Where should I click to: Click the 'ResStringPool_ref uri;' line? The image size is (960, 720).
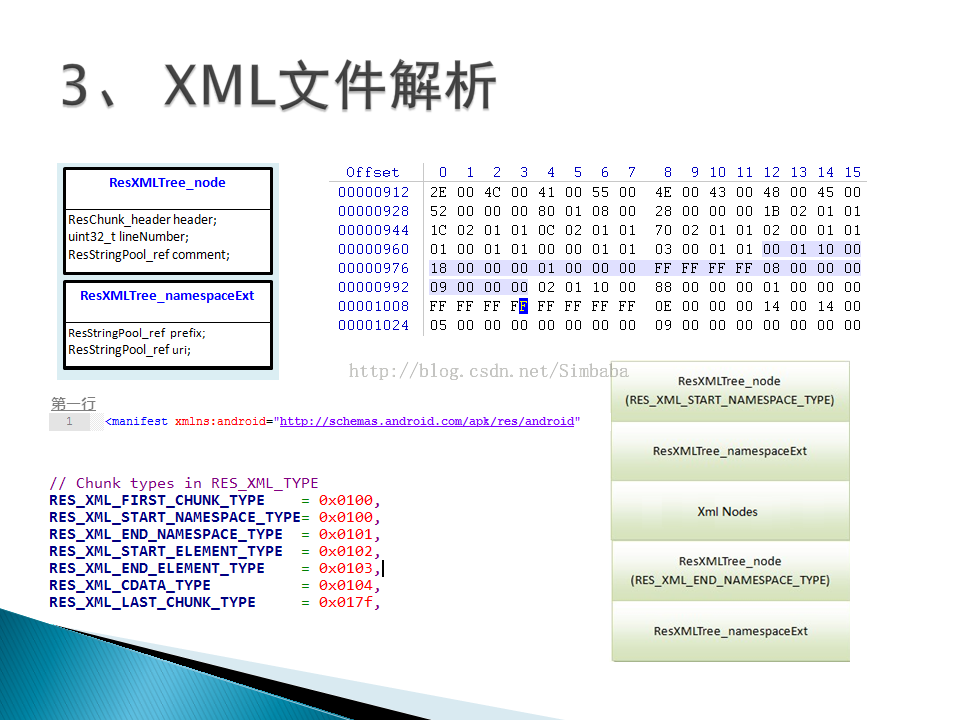pyautogui.click(x=129, y=350)
